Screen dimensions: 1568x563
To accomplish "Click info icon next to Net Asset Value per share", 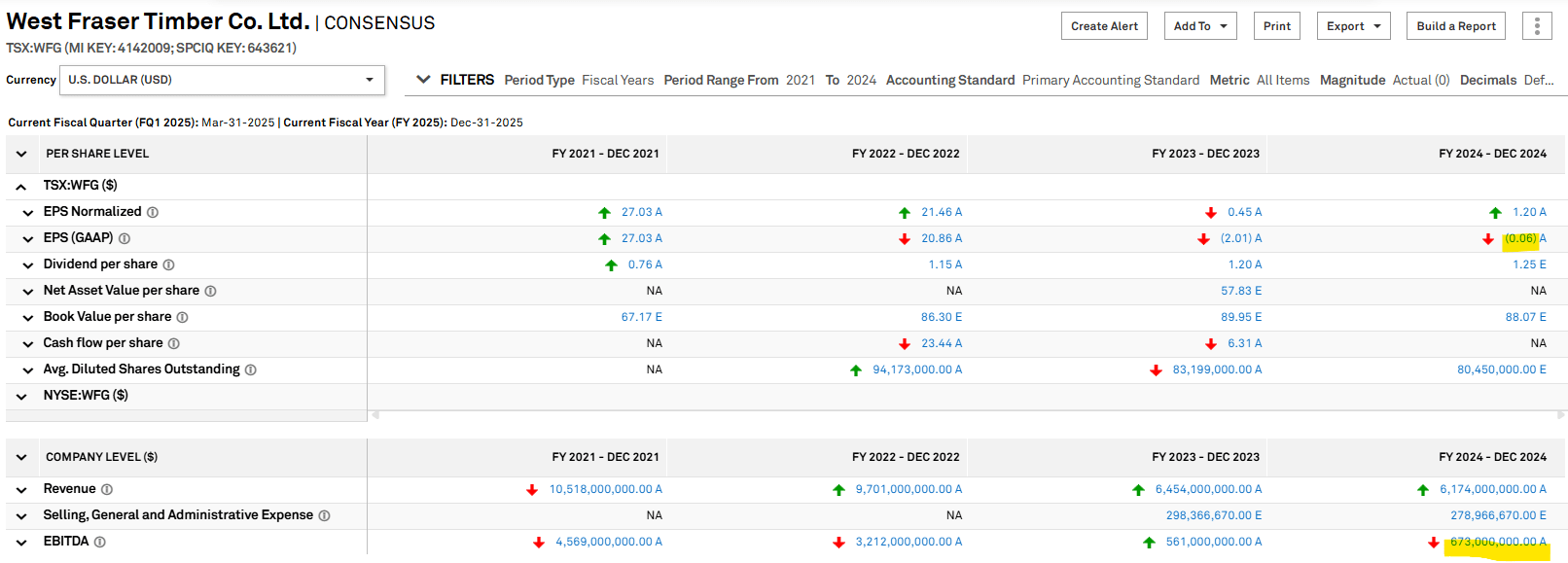I will tap(210, 291).
